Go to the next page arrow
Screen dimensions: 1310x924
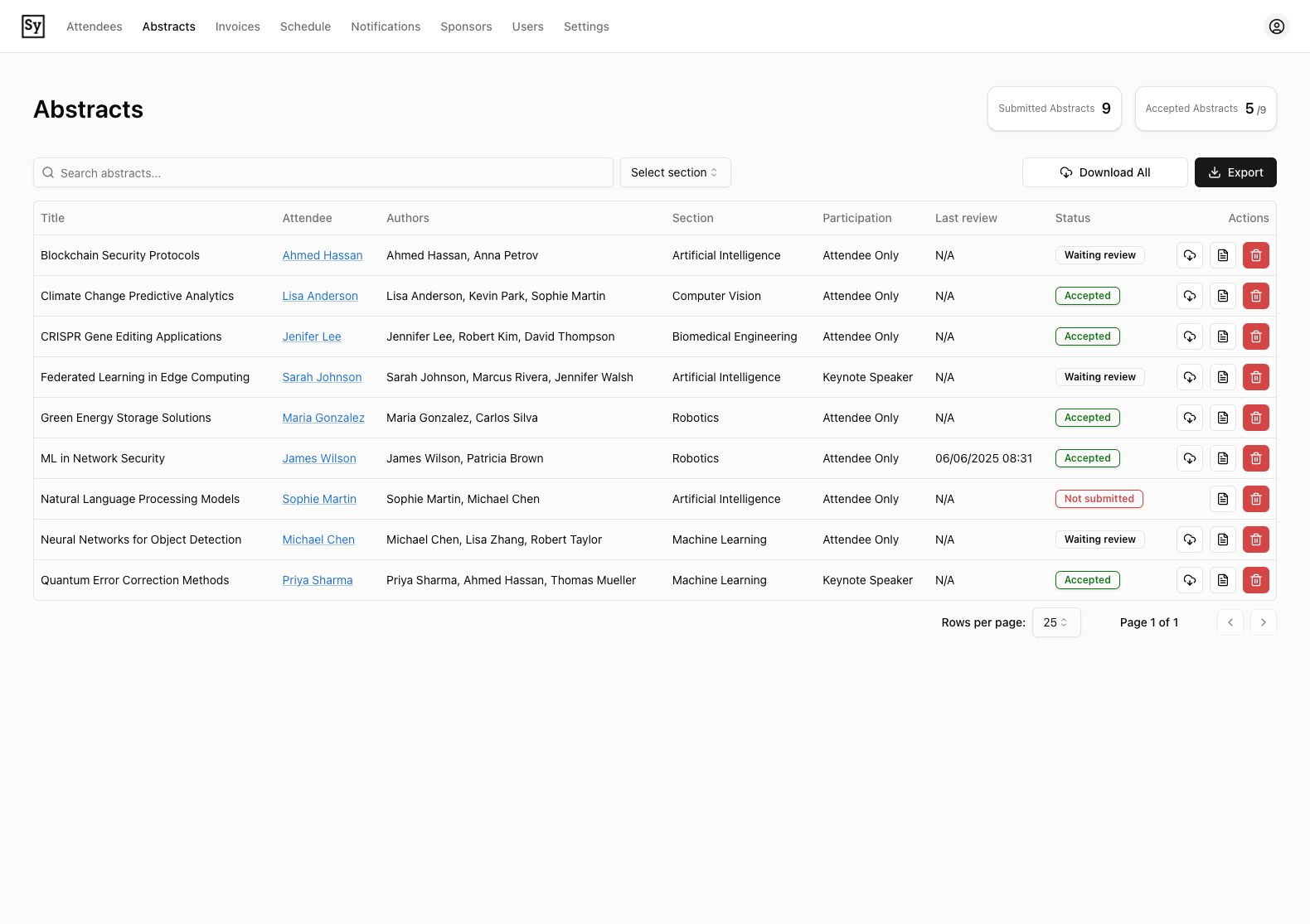click(1263, 622)
